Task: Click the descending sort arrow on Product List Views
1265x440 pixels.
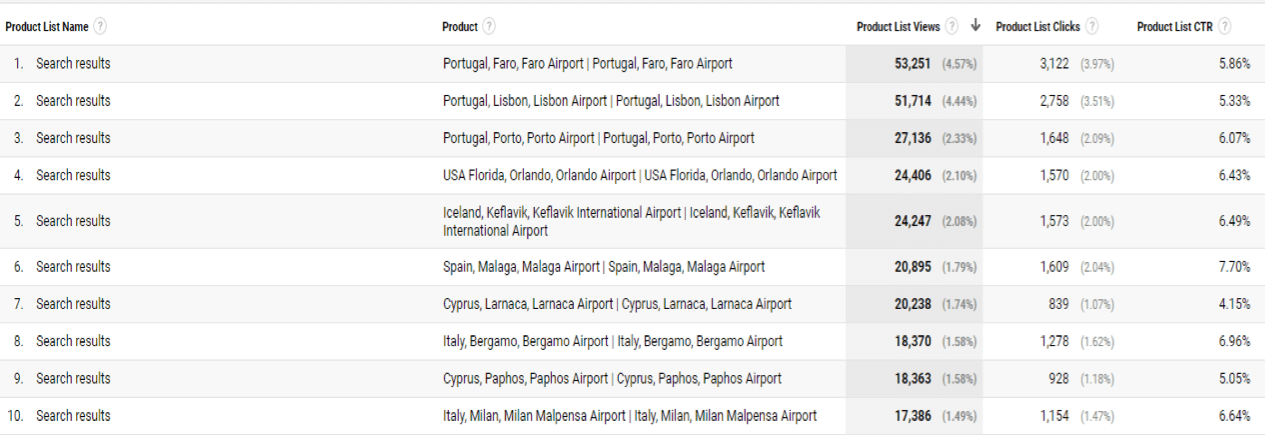Action: pos(975,27)
